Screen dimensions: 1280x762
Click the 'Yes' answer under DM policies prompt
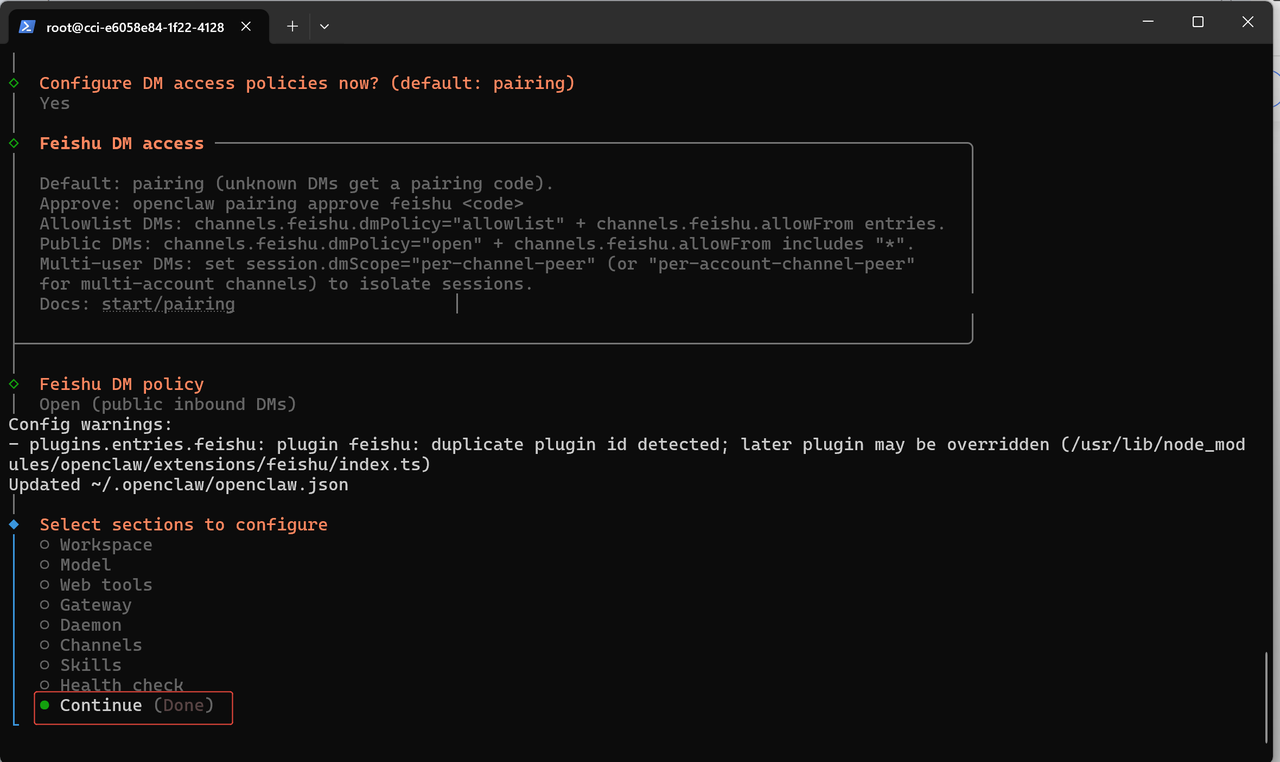coord(55,104)
